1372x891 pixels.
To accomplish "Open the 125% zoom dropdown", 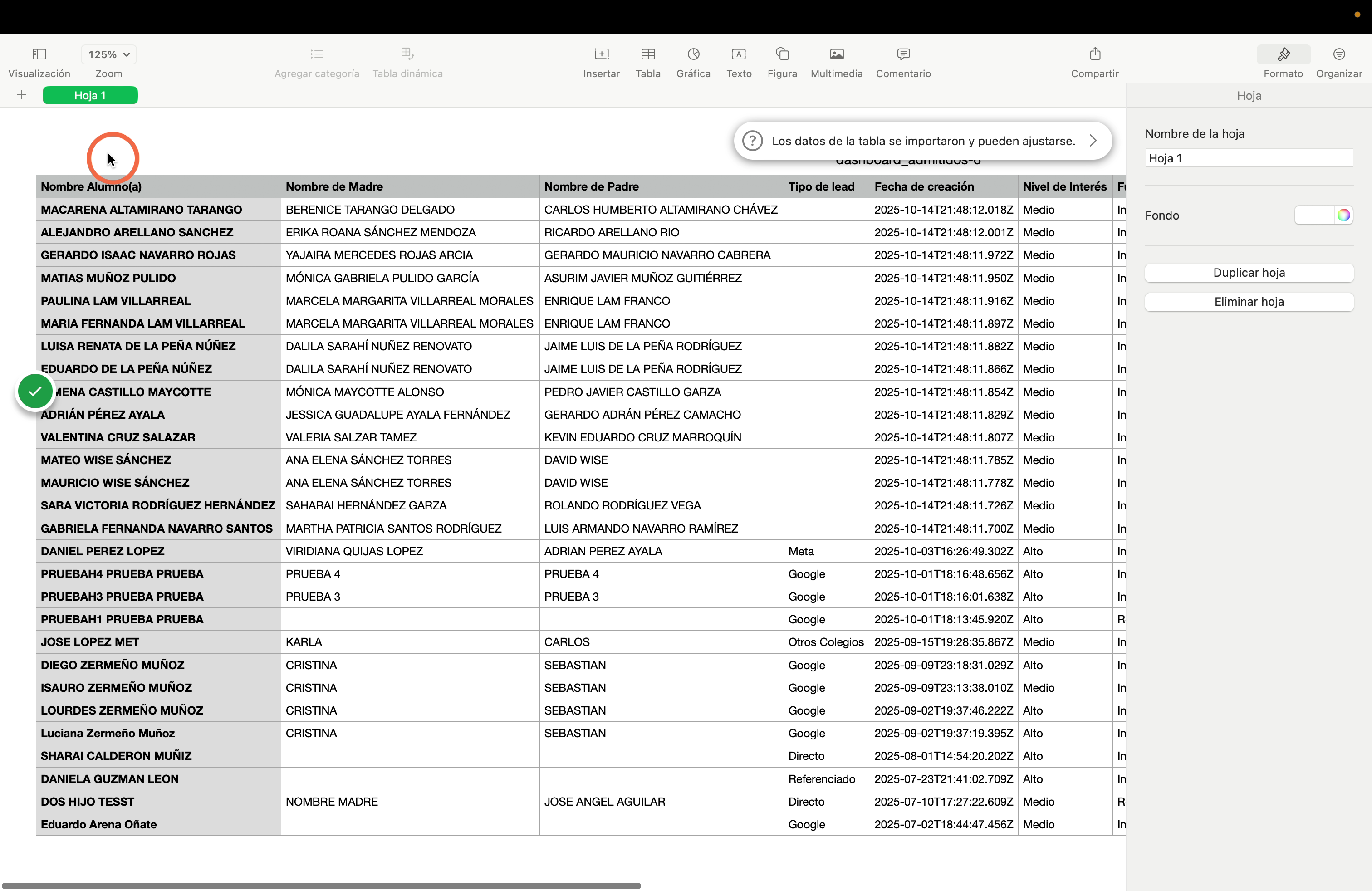I will point(109,54).
